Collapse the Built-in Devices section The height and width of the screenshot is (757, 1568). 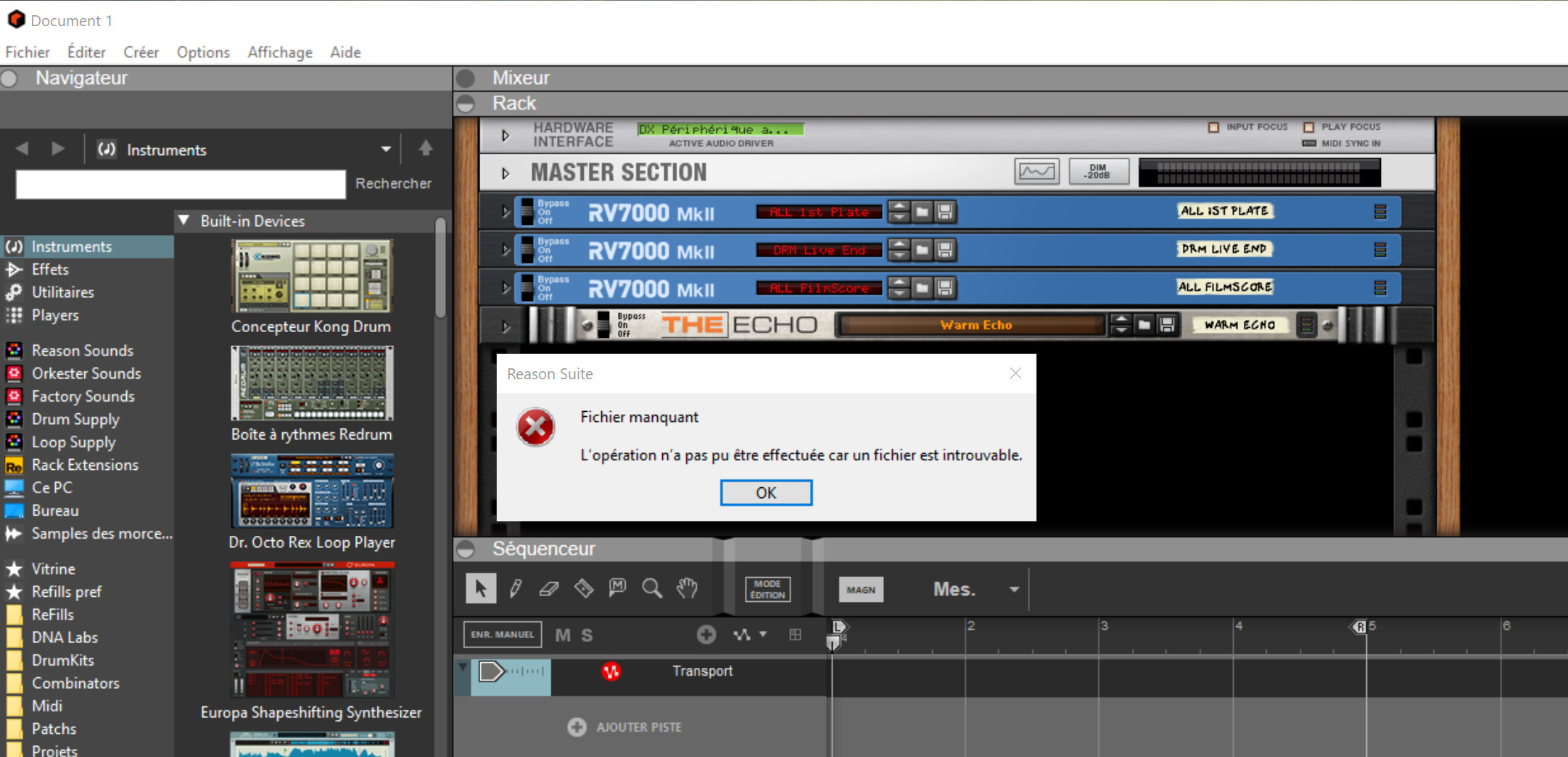click(184, 220)
